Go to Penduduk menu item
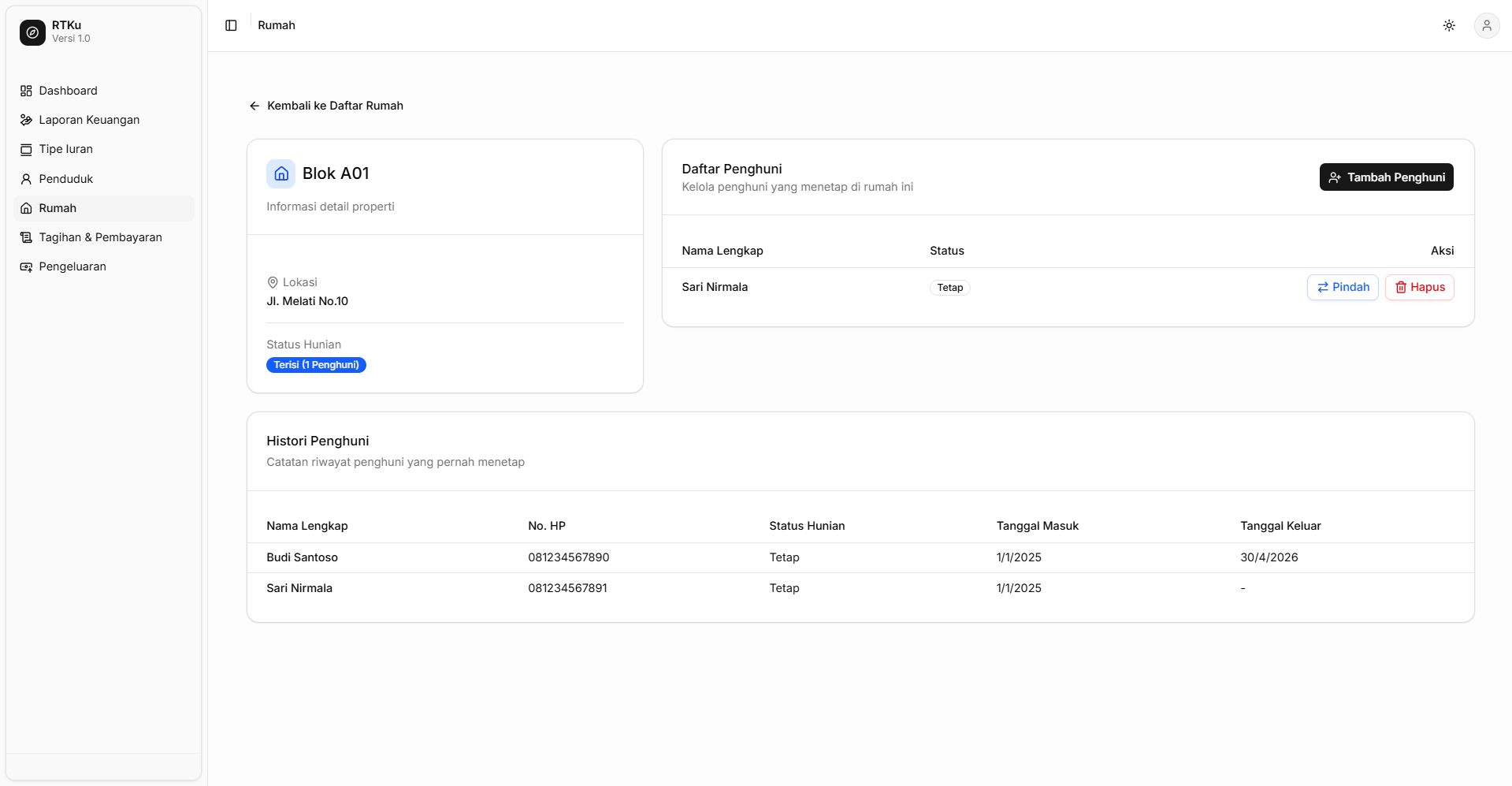 pyautogui.click(x=104, y=179)
